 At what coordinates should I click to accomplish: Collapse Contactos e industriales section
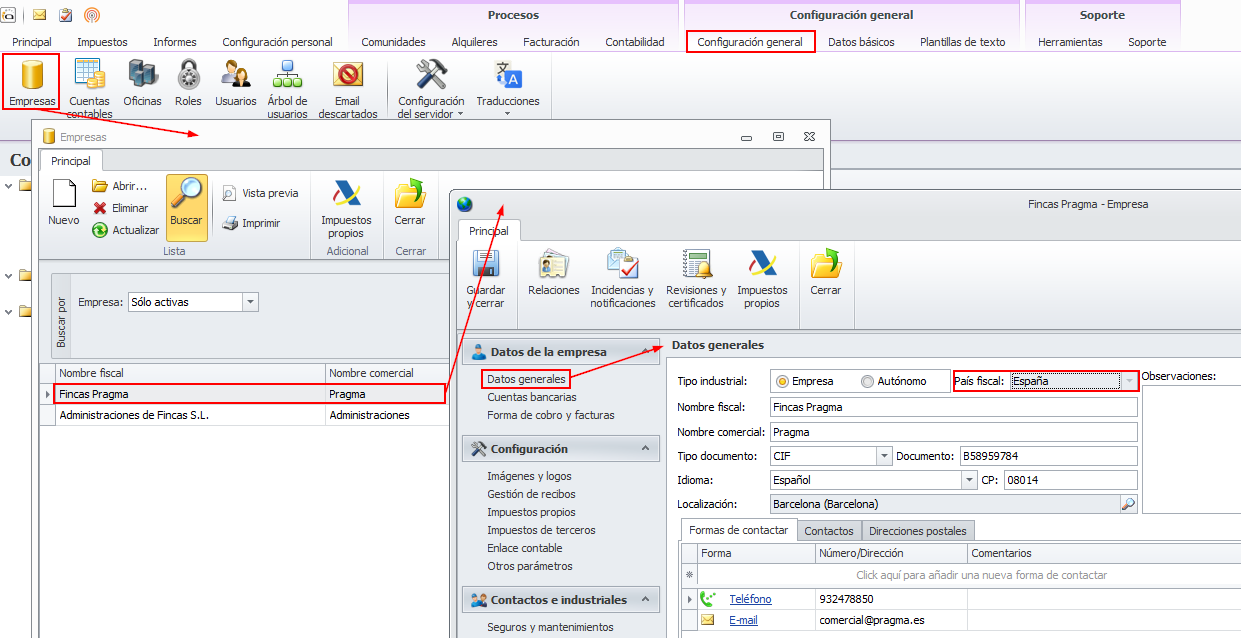645,600
